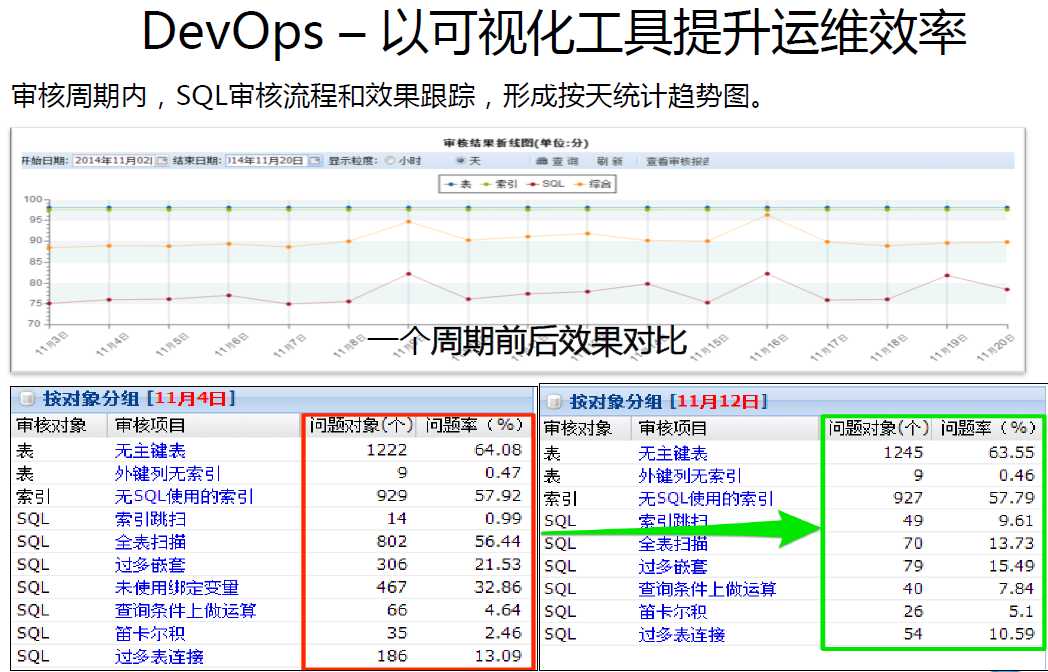
Task: Select the cell with value 9.61
Action: (x=1016, y=521)
